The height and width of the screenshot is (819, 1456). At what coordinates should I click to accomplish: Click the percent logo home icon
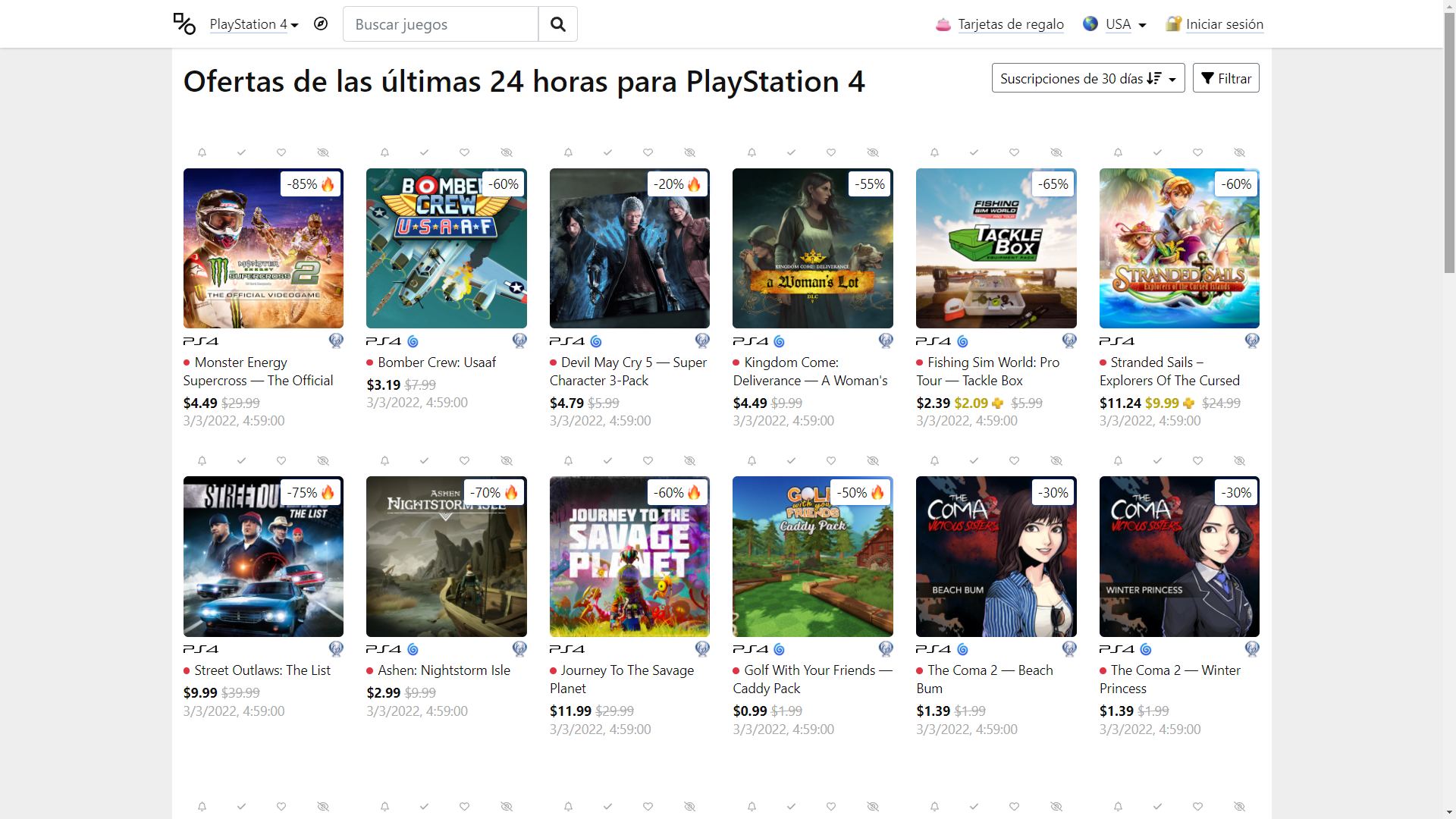[184, 24]
